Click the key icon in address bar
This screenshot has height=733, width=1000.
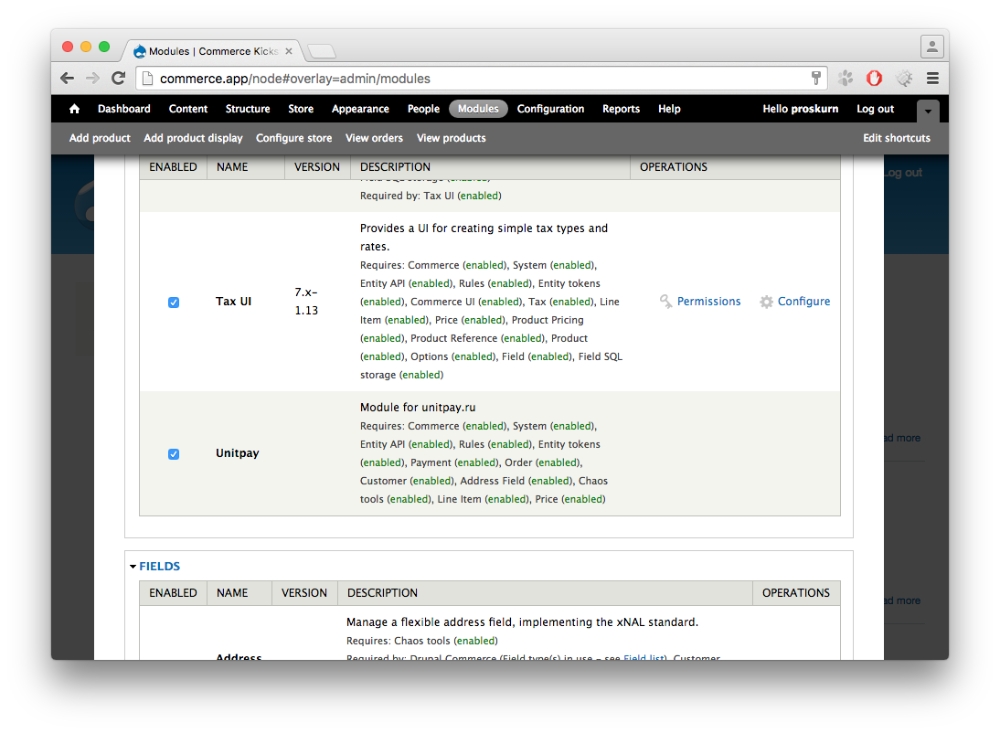click(x=816, y=78)
